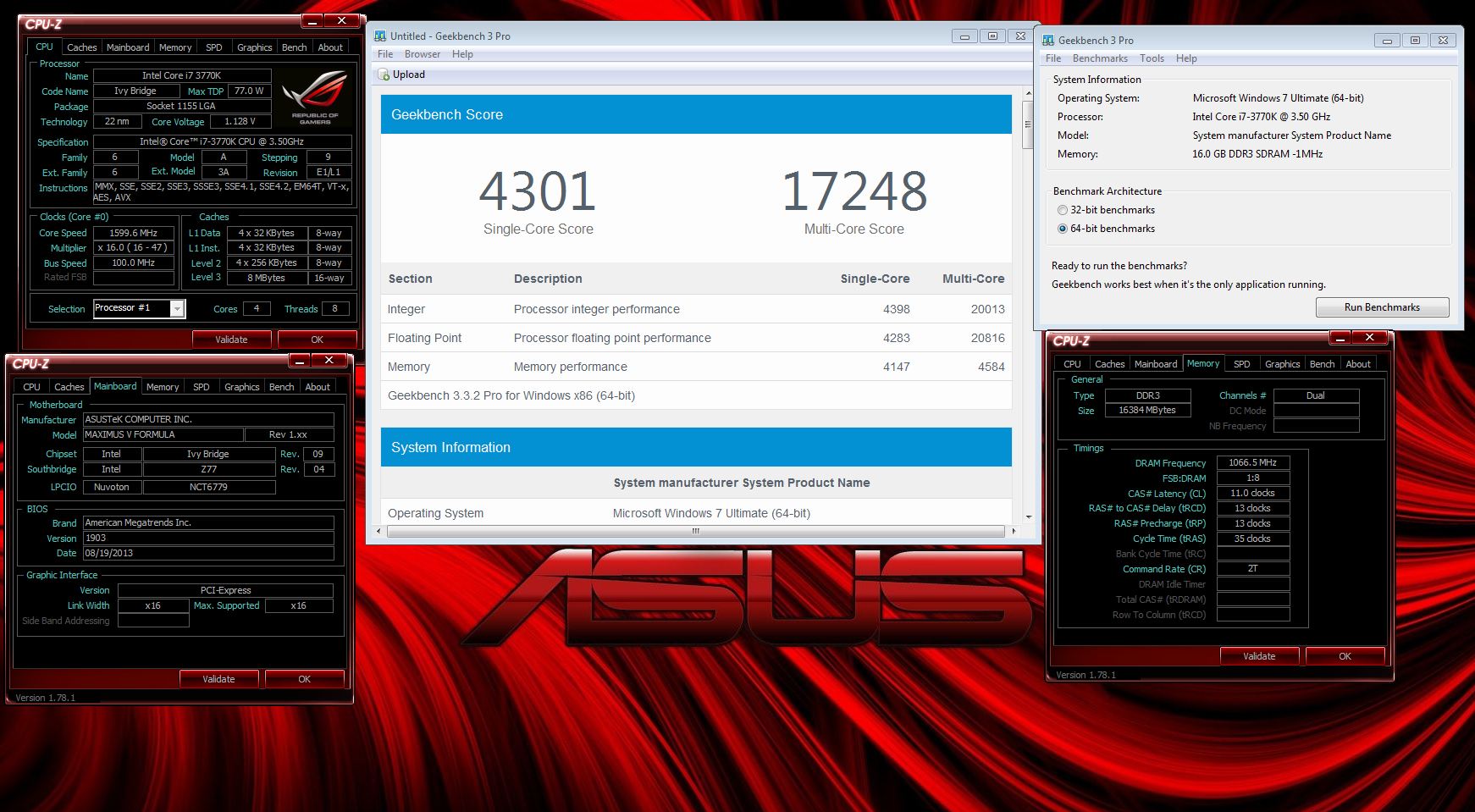1475x812 pixels.
Task: Open Mainboard tab in memory CPU-Z window
Action: coord(1156,364)
